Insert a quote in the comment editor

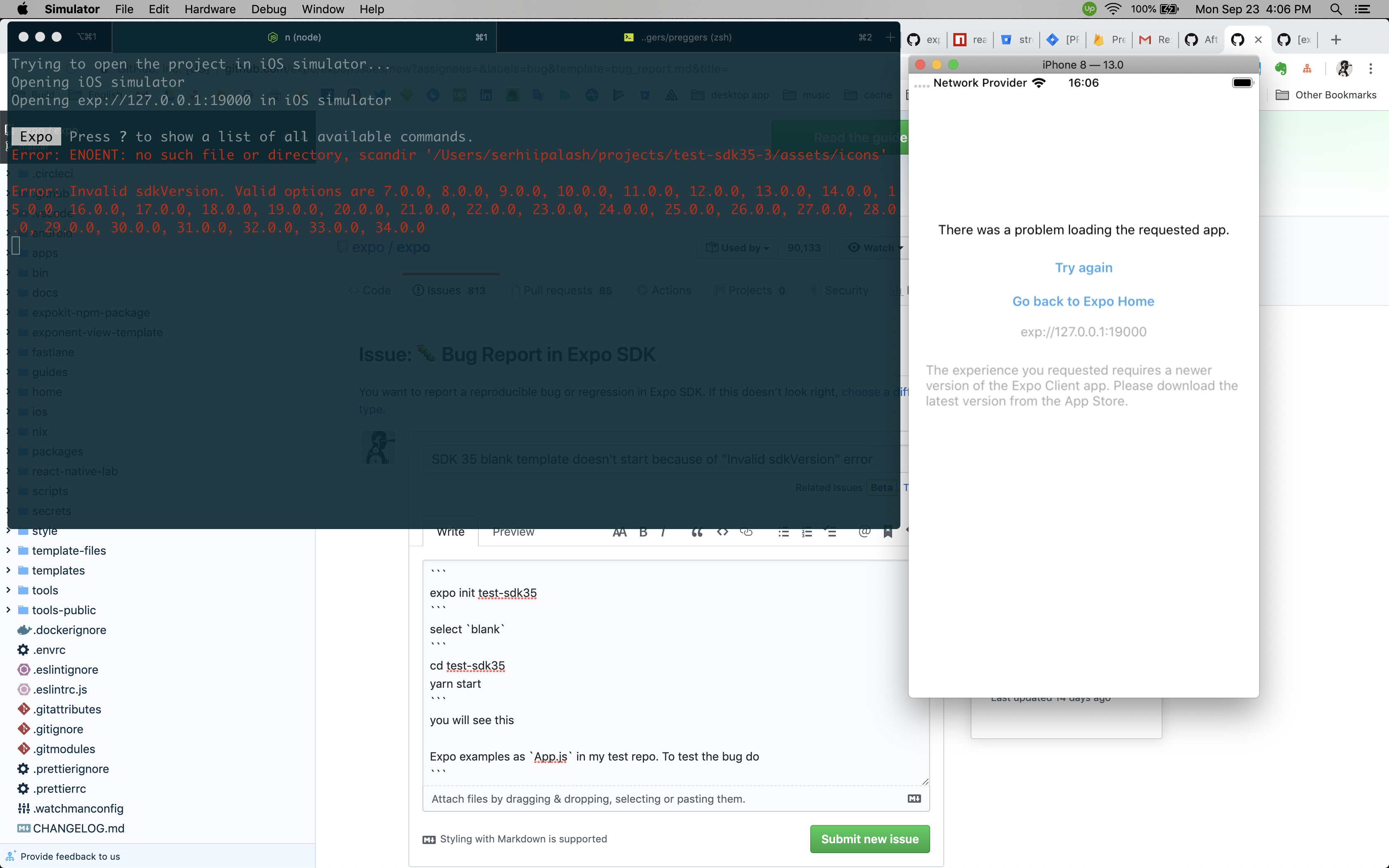pos(696,532)
